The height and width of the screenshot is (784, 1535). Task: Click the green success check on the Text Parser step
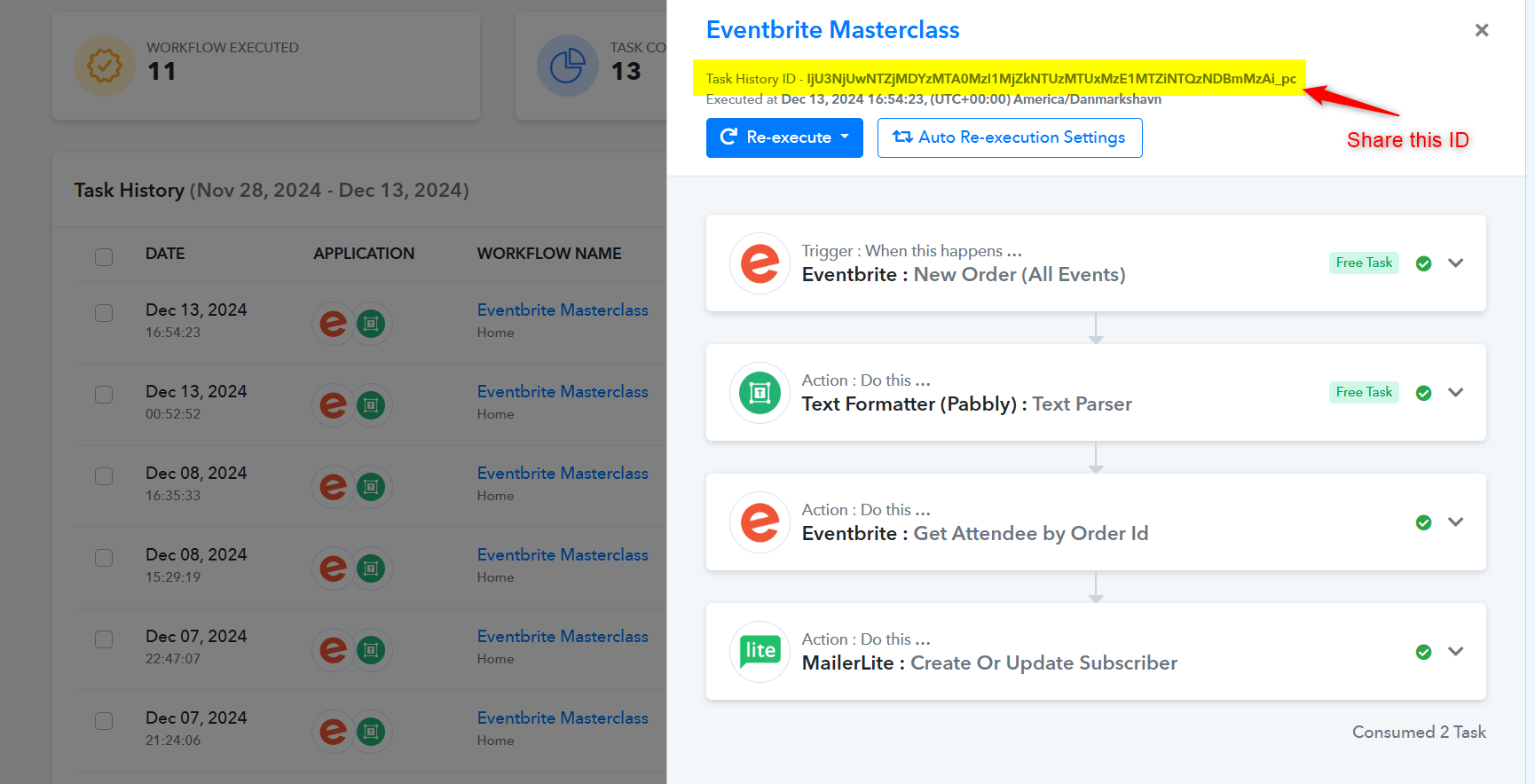click(x=1424, y=393)
